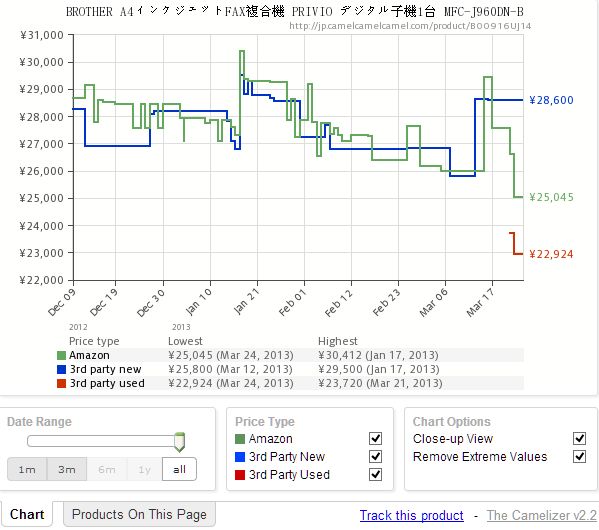Viewport: 599px width, 530px height.
Task: Toggle Remove Extreme Values checkbox
Action: click(580, 456)
